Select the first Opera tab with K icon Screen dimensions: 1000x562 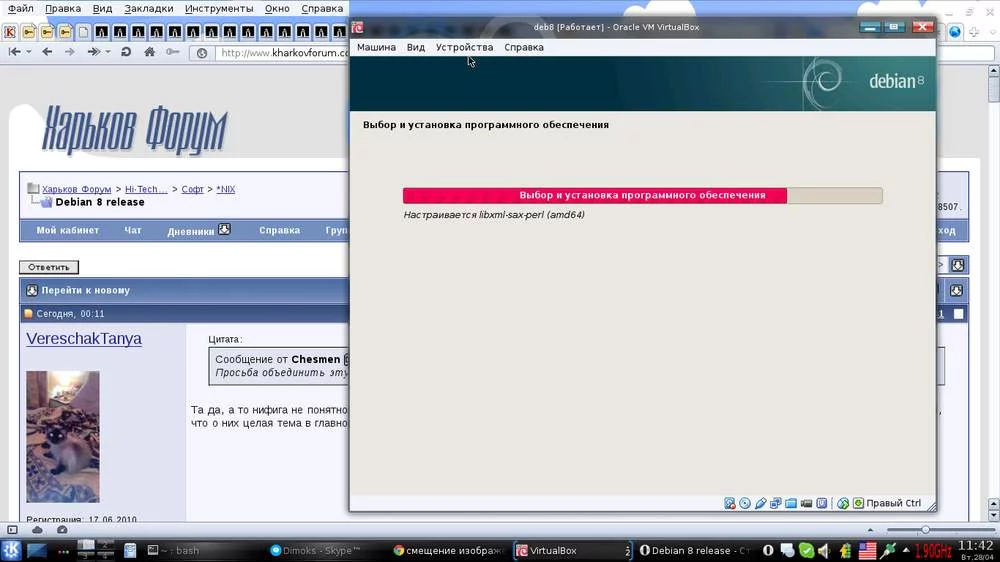tap(10, 31)
